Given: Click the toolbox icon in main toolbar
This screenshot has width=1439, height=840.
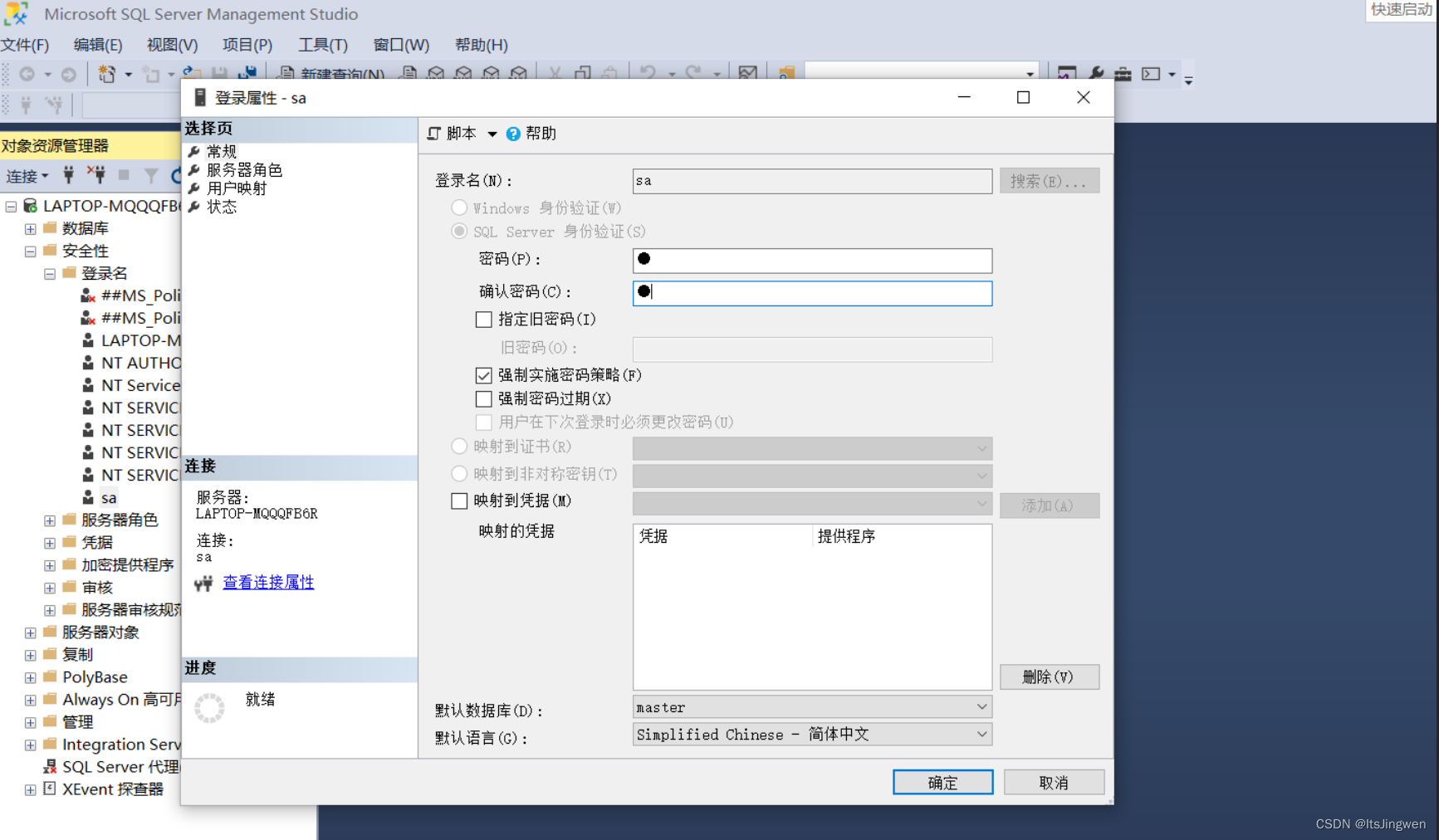Looking at the screenshot, I should tap(1123, 75).
